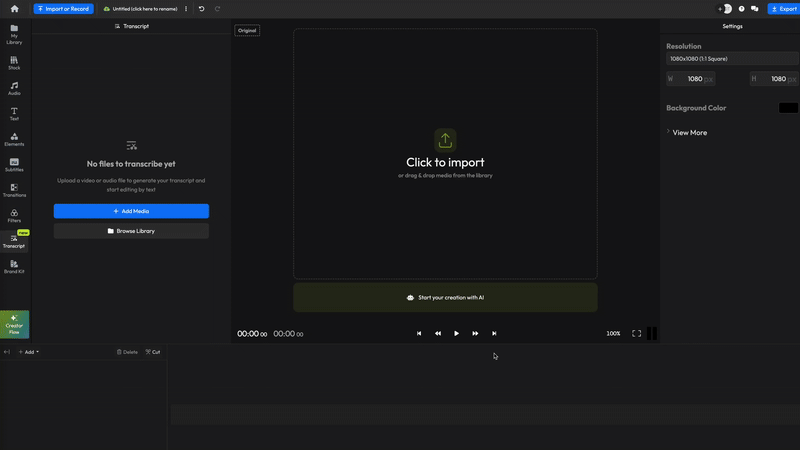Toggle fullscreen preview mode
Image resolution: width=800 pixels, height=450 pixels.
click(636, 333)
